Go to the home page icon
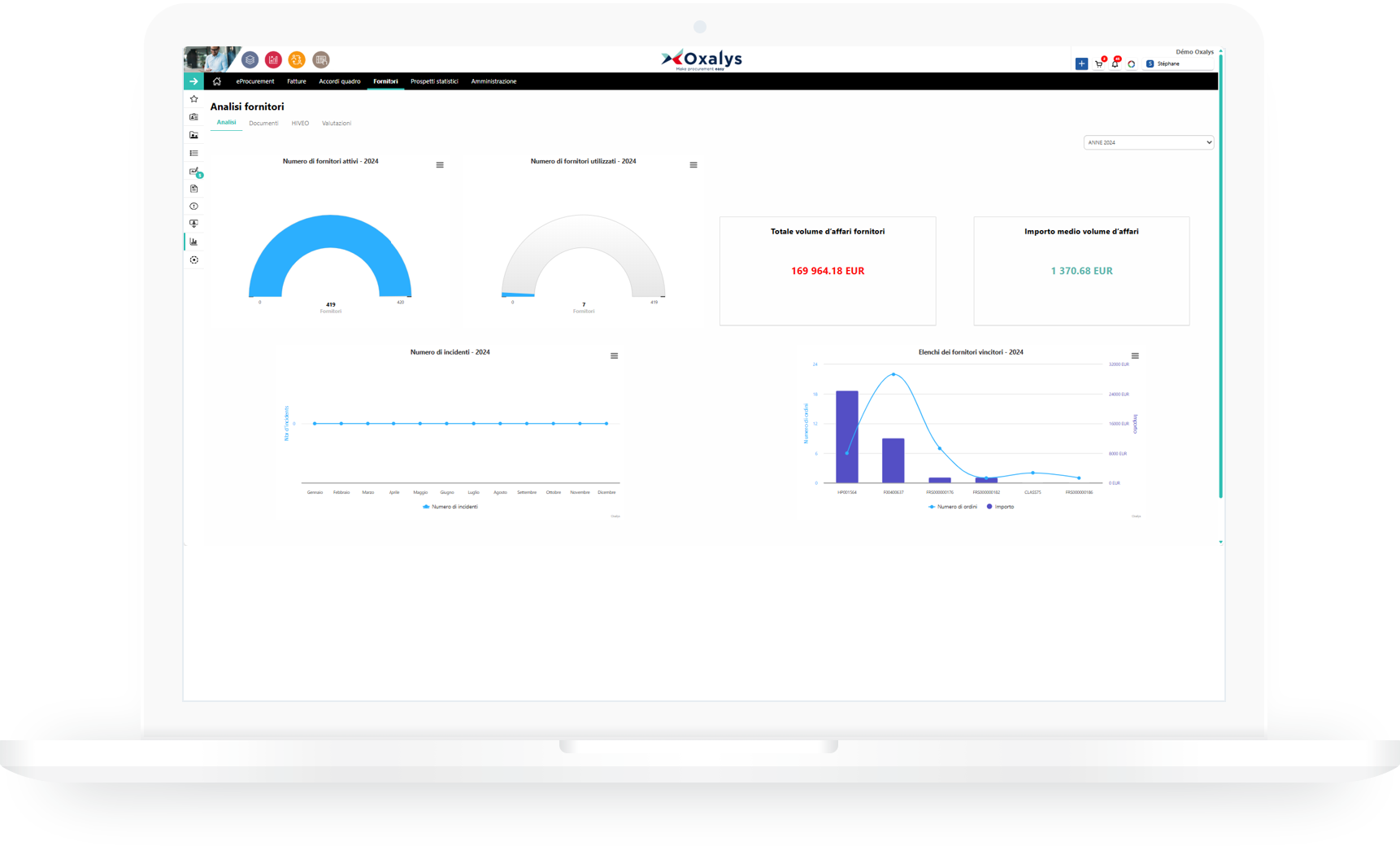This screenshot has width=1400, height=846. (217, 81)
